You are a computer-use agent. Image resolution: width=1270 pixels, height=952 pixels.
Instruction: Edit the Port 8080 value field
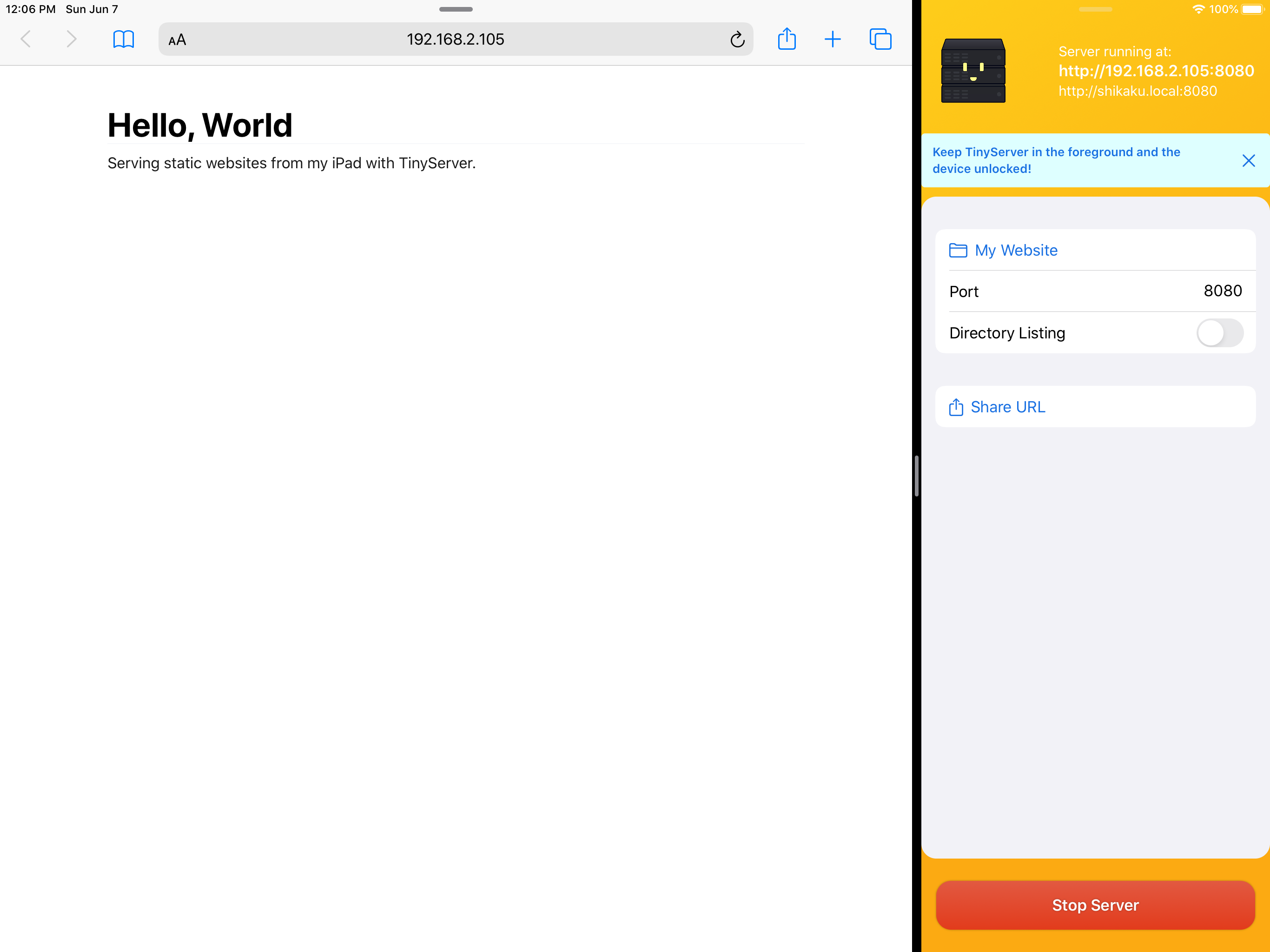coord(1222,291)
